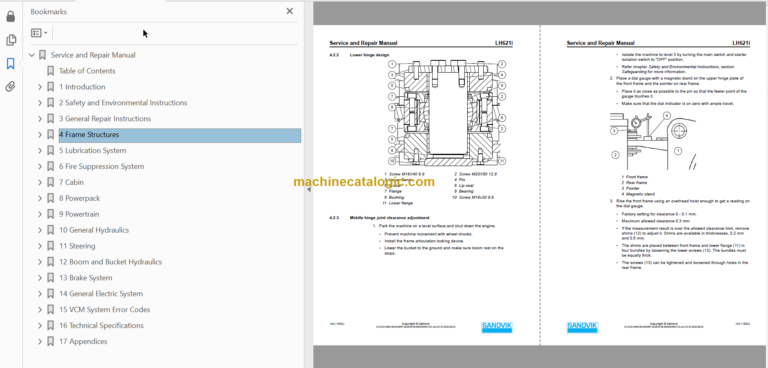Click 'Middle hinge joint clearance adjustment' heading
The image size is (768, 368).
[x=390, y=217]
